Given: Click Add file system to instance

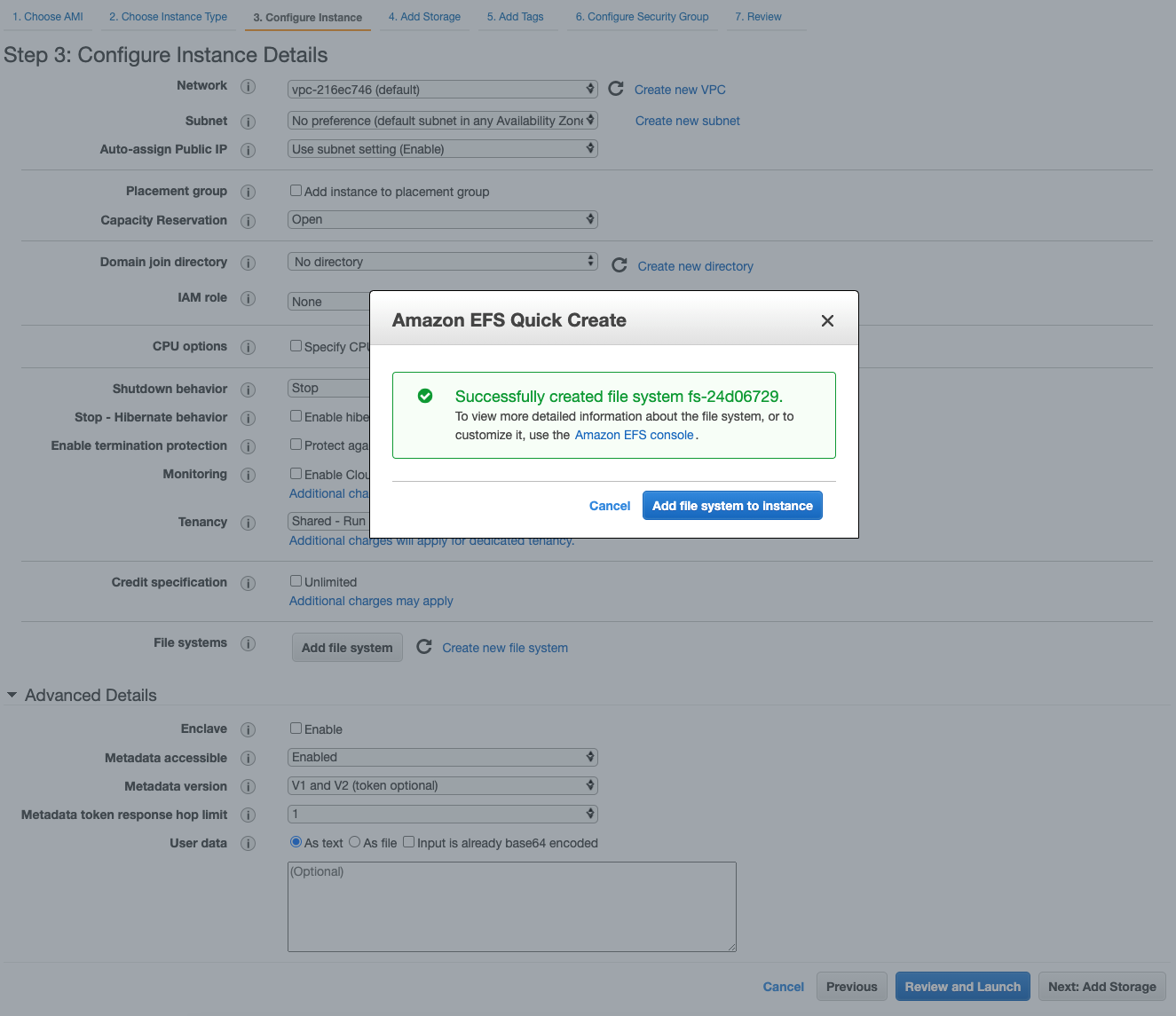Looking at the screenshot, I should [x=731, y=505].
